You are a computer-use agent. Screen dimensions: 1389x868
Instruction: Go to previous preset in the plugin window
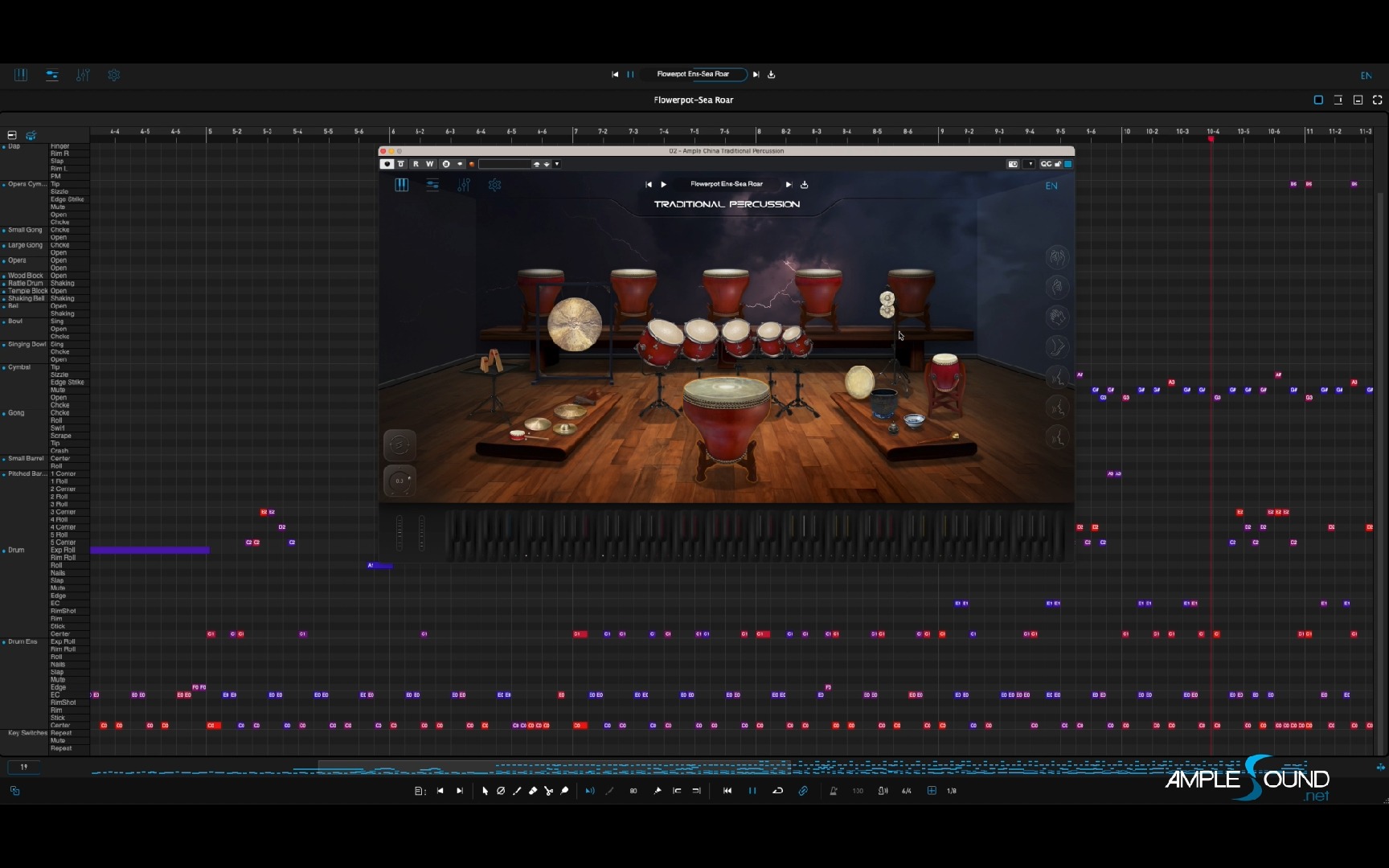649,184
